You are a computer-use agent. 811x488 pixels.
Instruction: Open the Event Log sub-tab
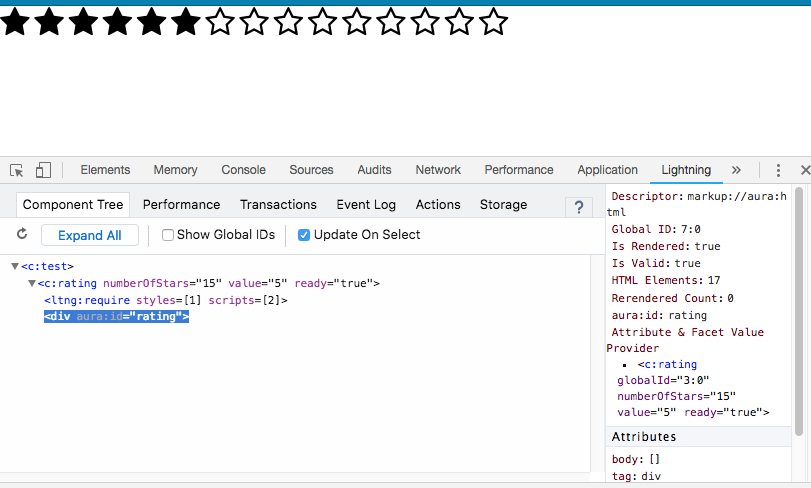pos(366,205)
